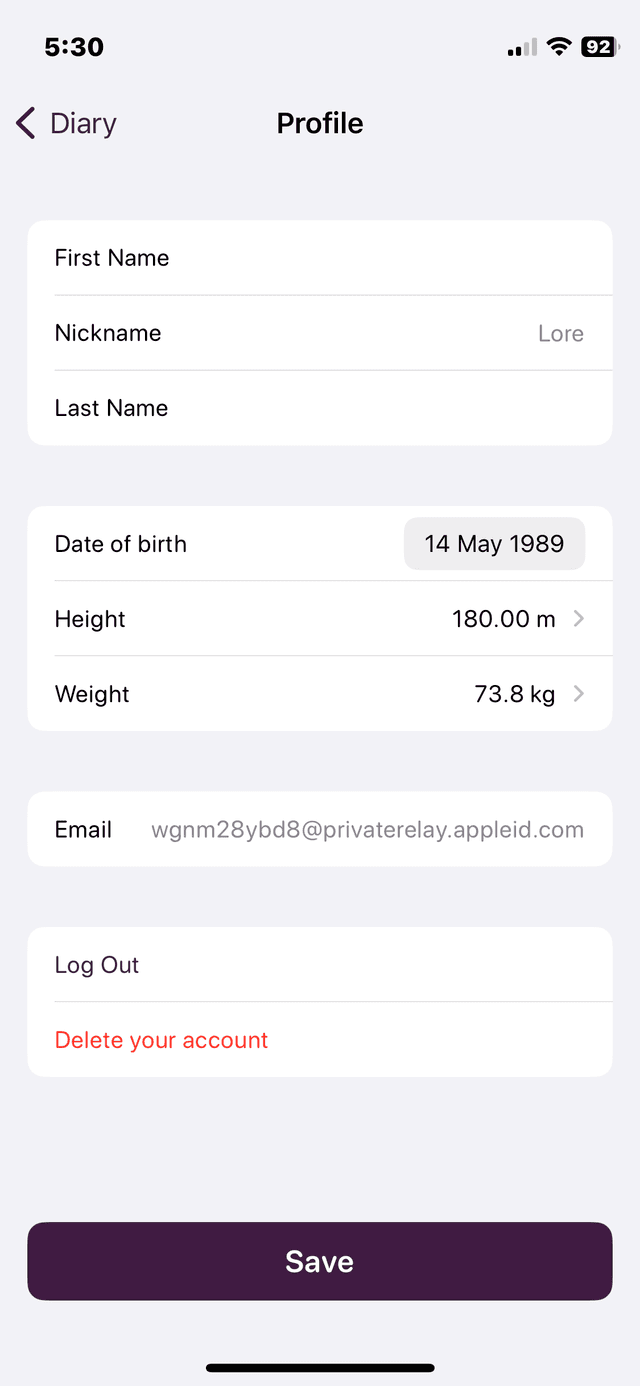Tap the Email address field
Image resolution: width=640 pixels, height=1386 pixels.
367,830
